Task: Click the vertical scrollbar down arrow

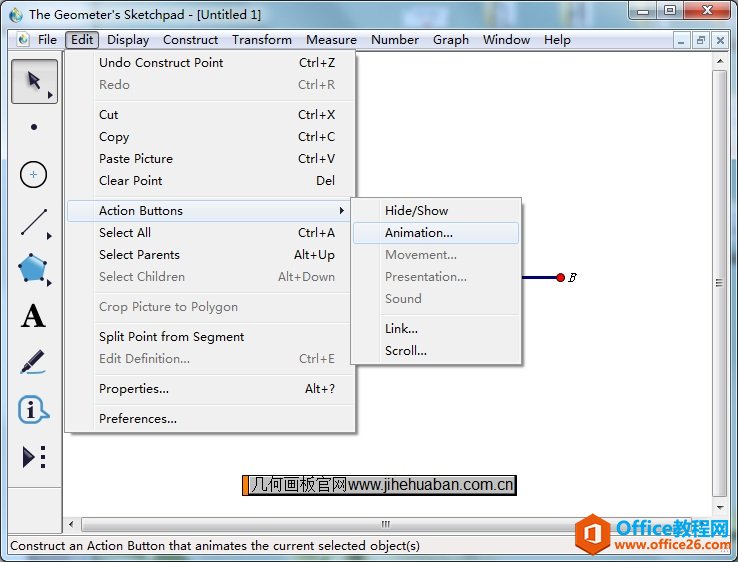Action: [720, 508]
